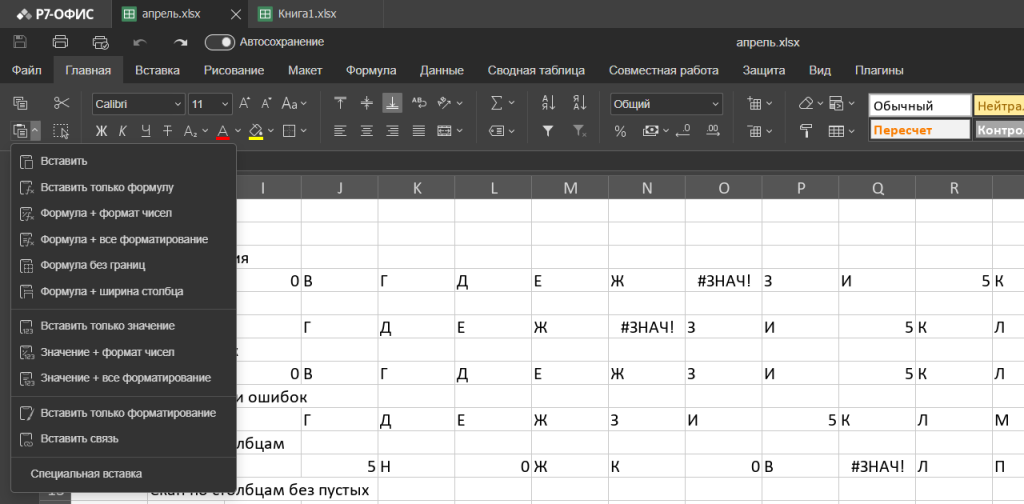
Task: Click the Copy style paint roller
Action: (807, 131)
